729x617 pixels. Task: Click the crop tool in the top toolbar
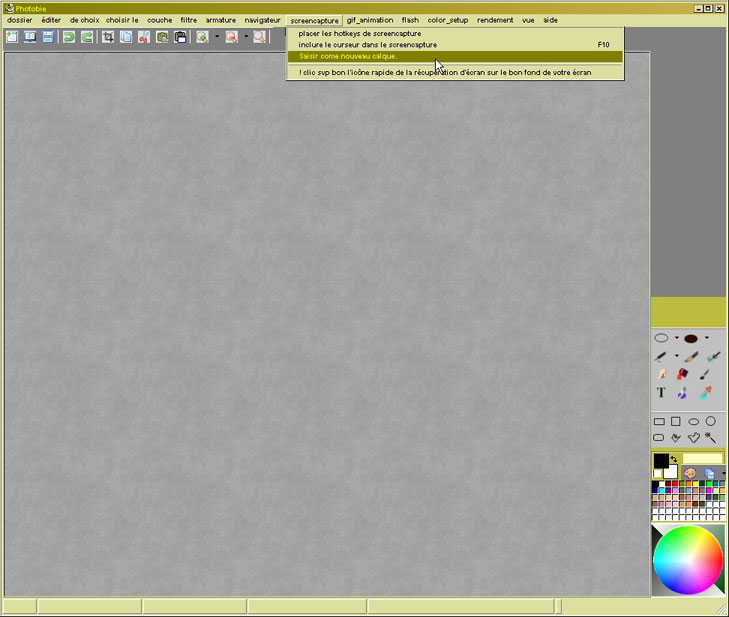click(108, 37)
